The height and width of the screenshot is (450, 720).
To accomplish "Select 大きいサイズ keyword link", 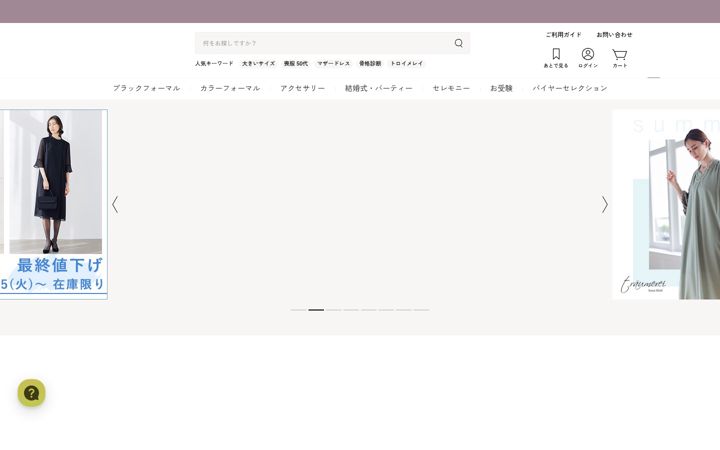I will 259,63.
